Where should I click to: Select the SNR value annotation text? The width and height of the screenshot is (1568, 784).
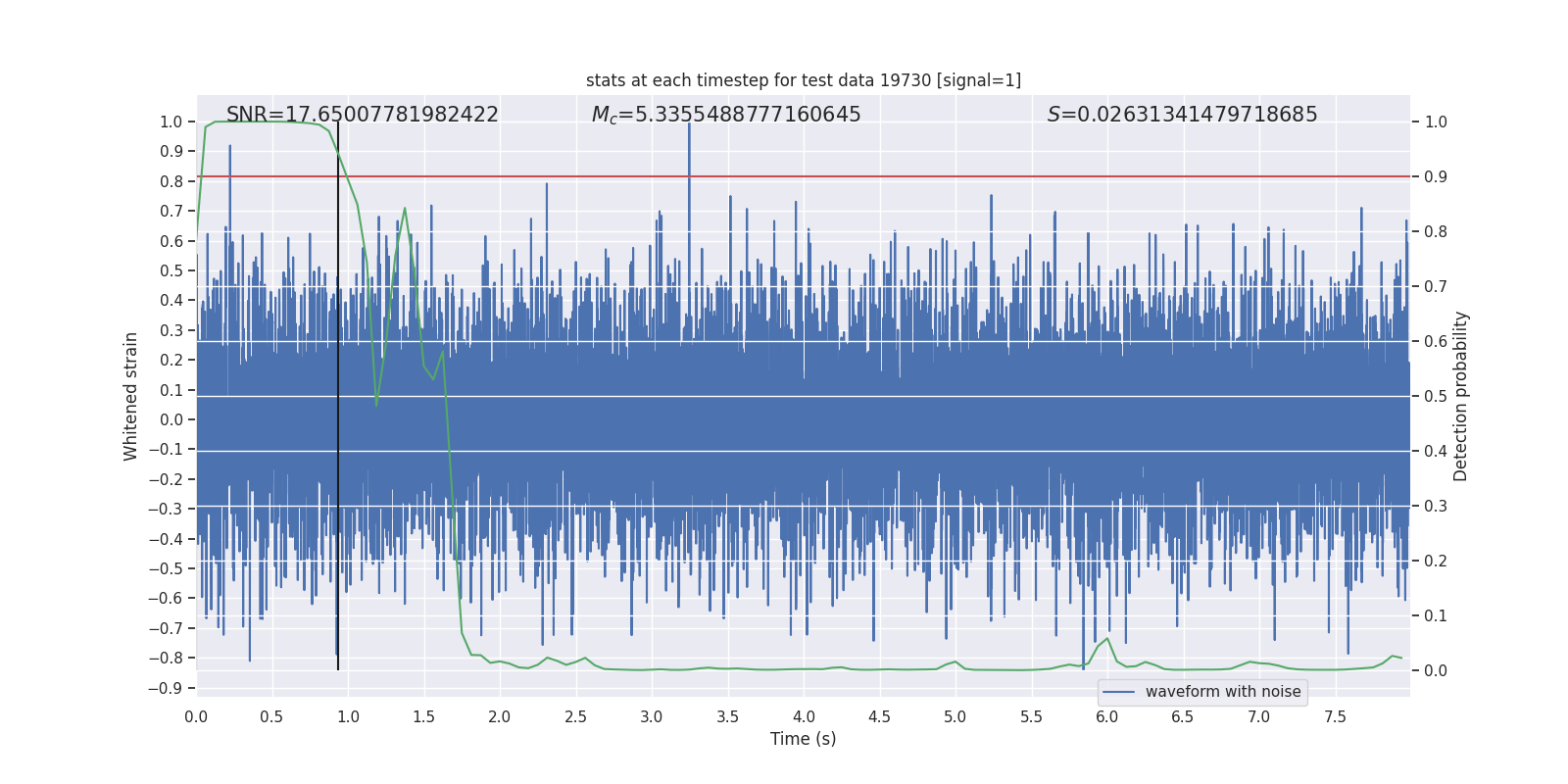pyautogui.click(x=362, y=115)
